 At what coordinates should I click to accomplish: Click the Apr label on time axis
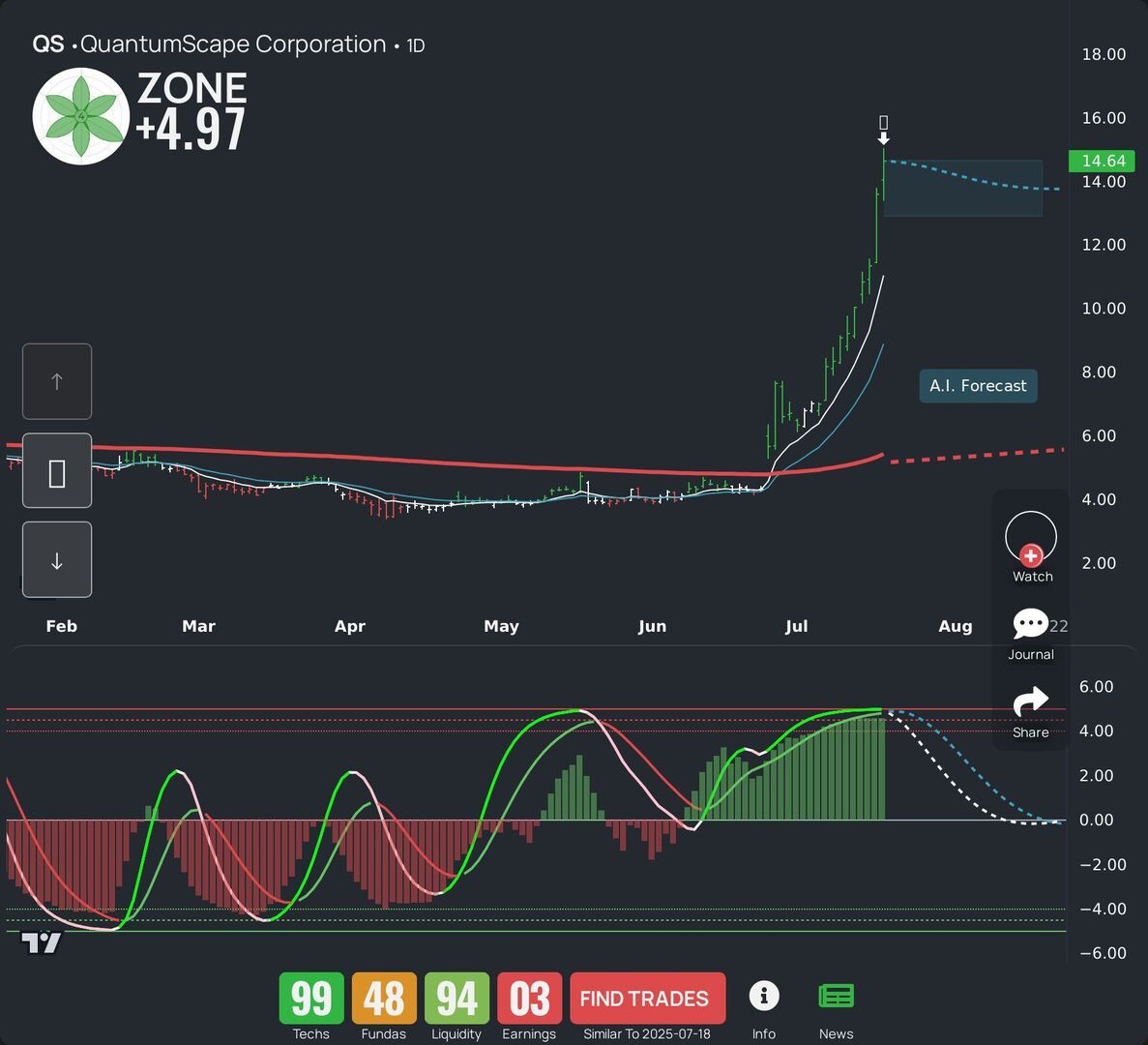click(x=350, y=626)
